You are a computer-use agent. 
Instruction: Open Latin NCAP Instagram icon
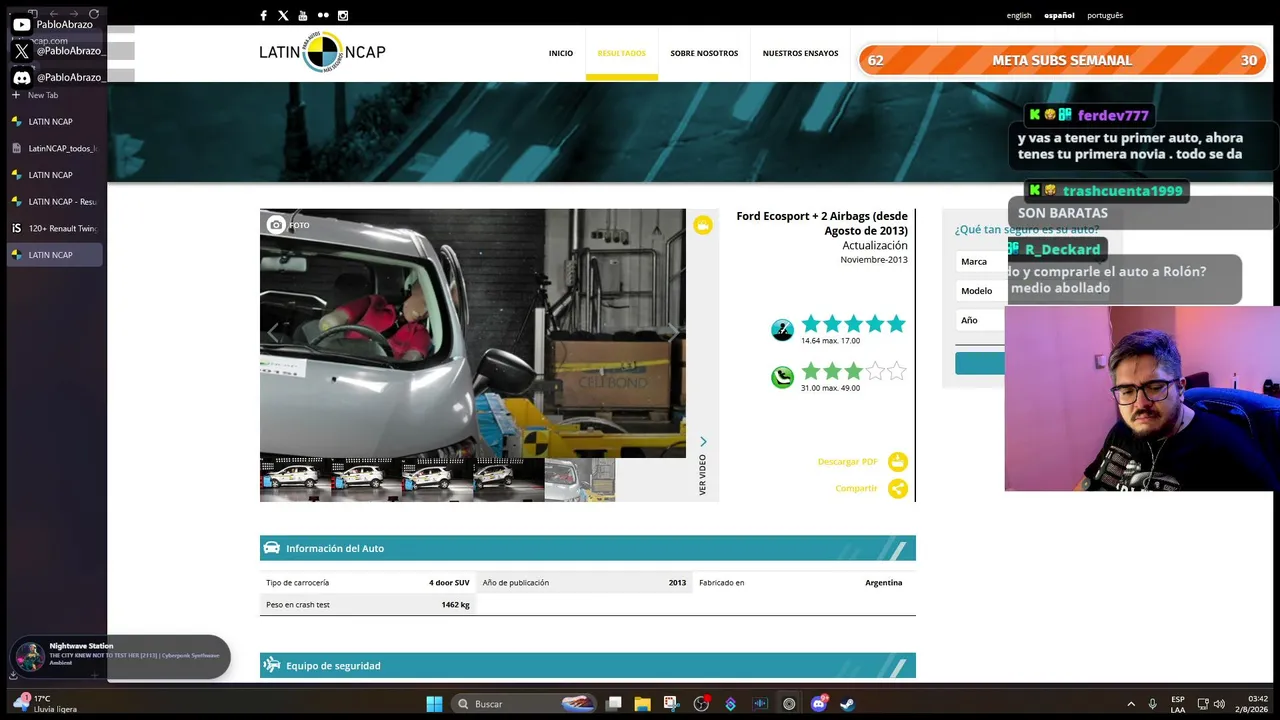click(343, 15)
